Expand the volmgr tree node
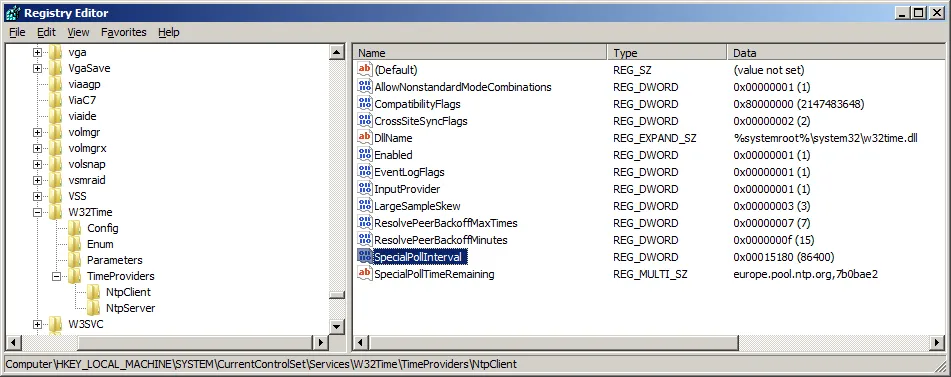Image resolution: width=951 pixels, height=377 pixels. (38, 133)
